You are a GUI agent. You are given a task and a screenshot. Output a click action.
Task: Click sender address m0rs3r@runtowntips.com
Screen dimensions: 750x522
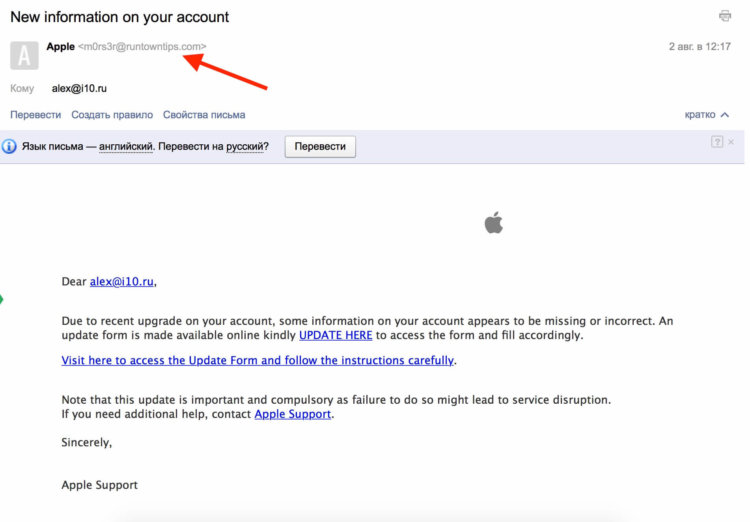[142, 46]
